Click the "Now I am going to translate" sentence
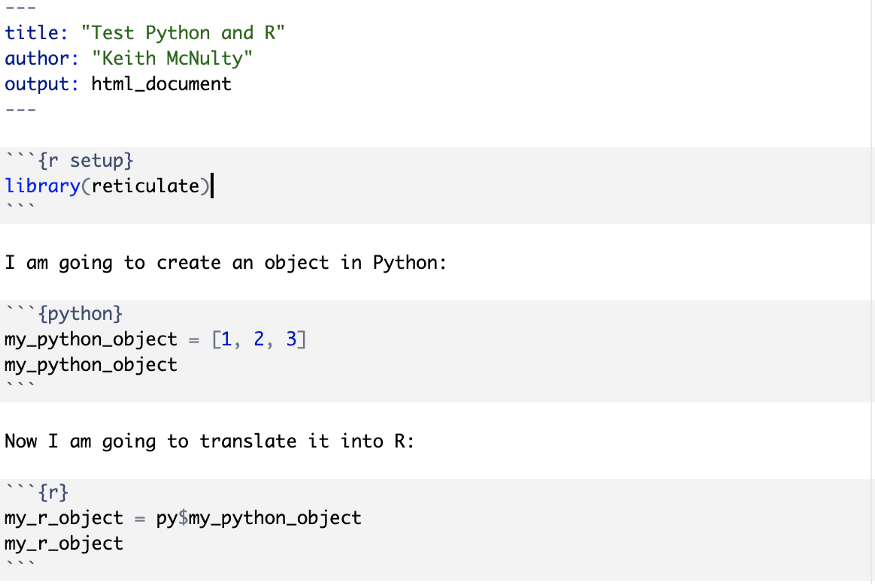Screen dimensions: 875x584 click(208, 441)
